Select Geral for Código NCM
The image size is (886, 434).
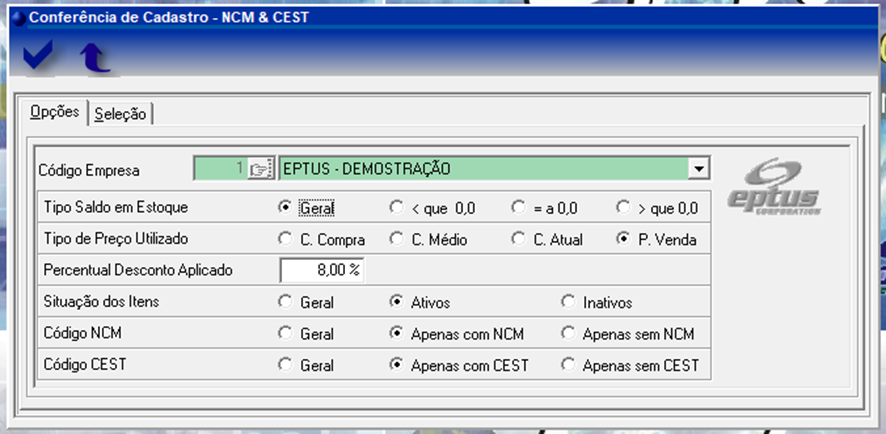(286, 333)
